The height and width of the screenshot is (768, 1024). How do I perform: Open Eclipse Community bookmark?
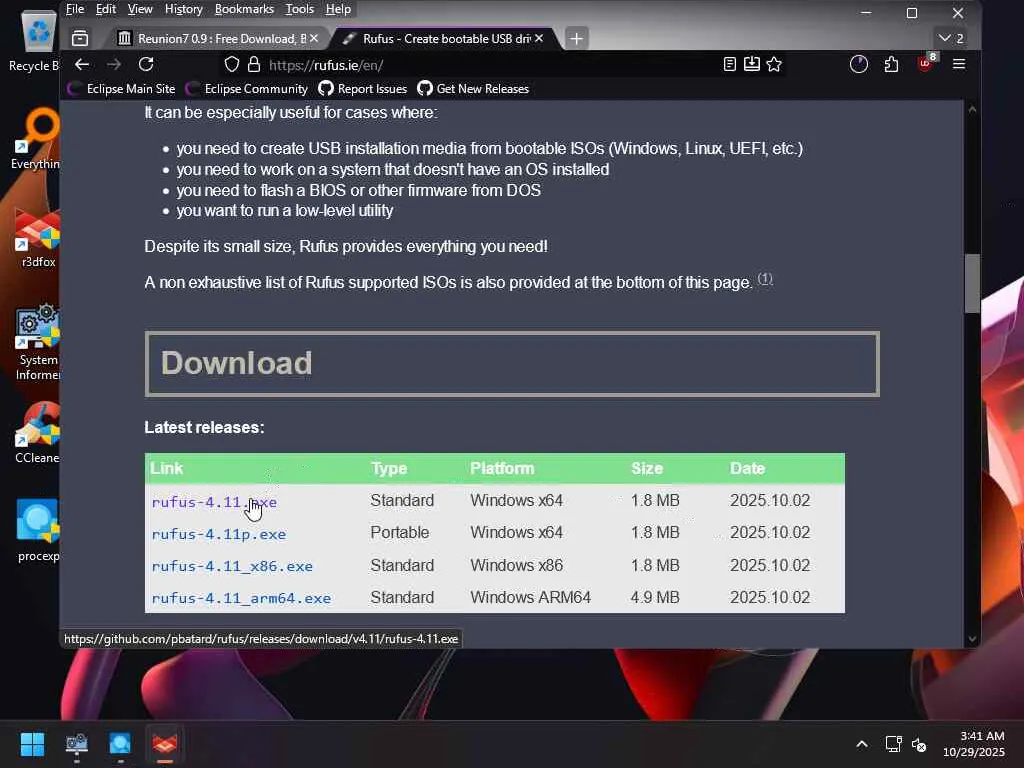[x=247, y=89]
